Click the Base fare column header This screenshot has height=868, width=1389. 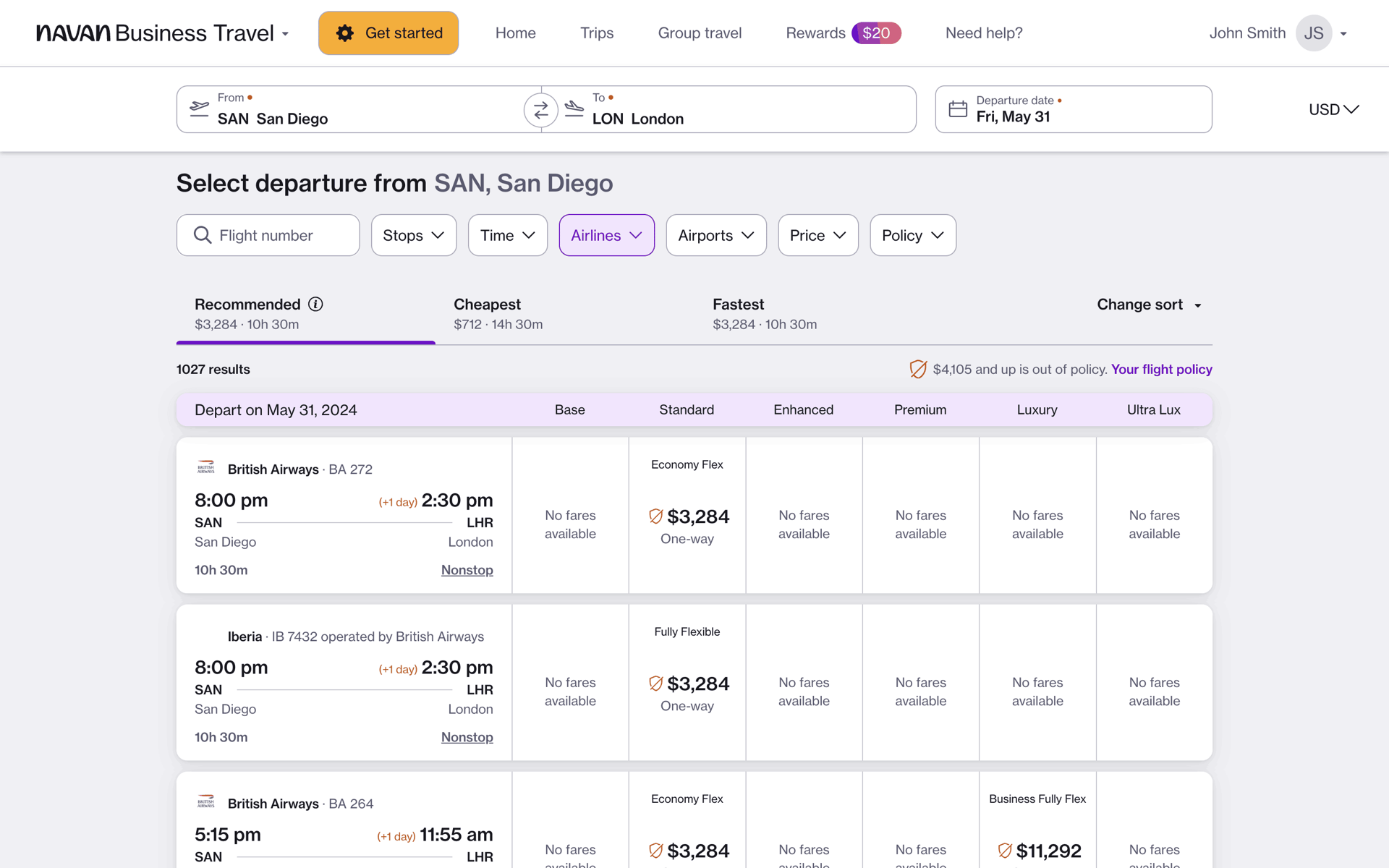[x=570, y=409]
